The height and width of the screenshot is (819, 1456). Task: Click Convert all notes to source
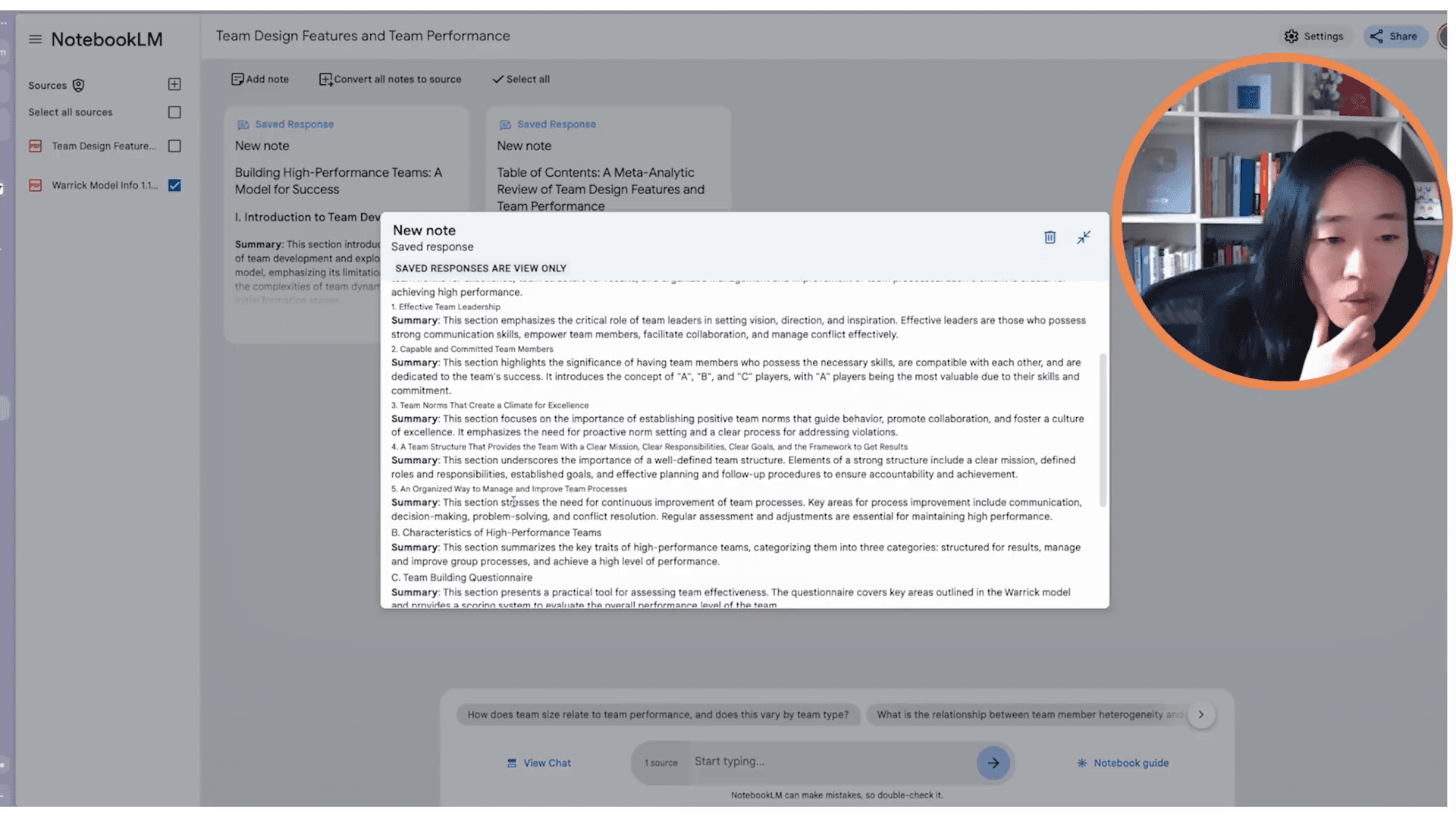click(x=390, y=79)
